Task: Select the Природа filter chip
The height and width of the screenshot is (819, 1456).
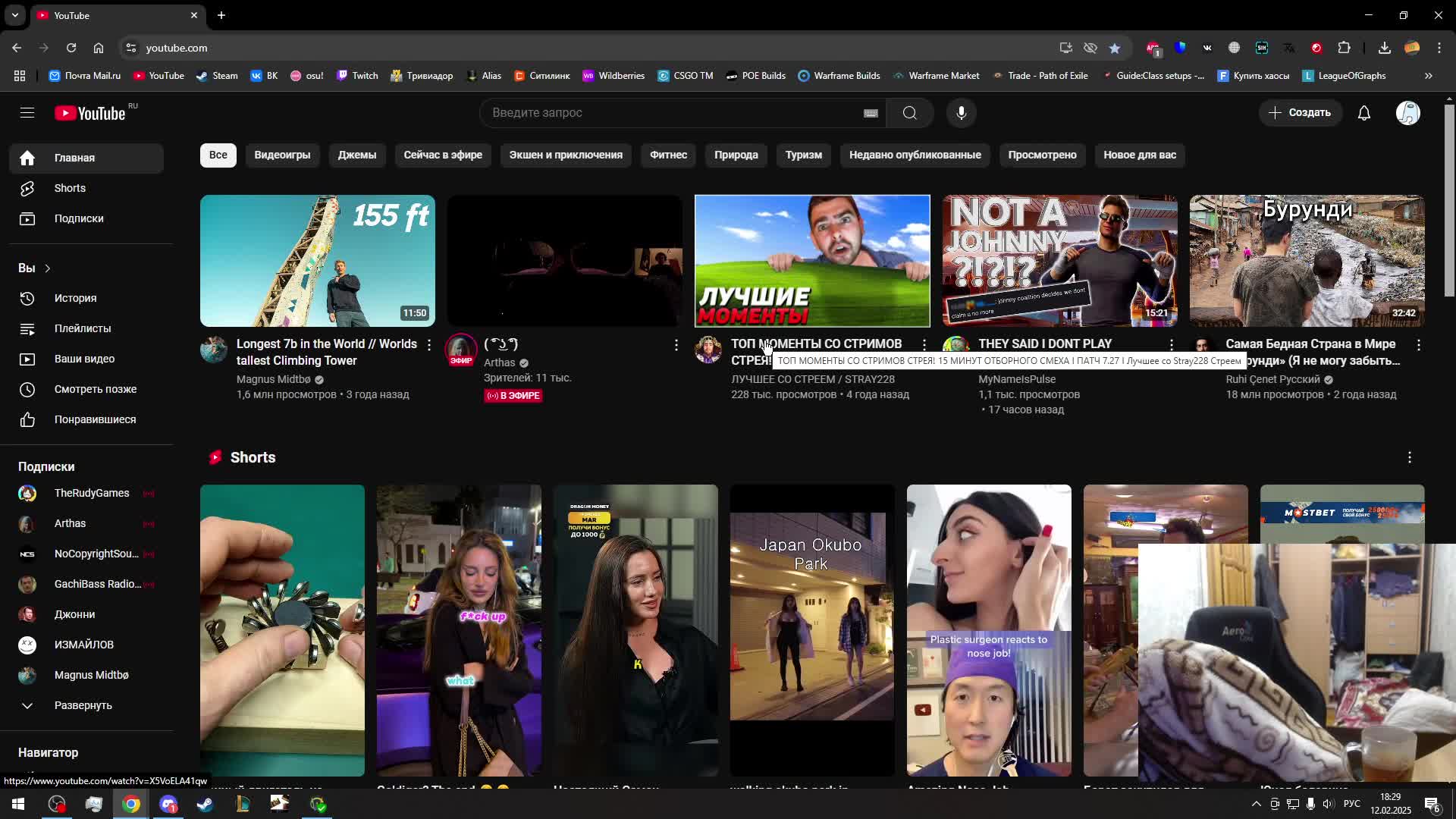Action: coord(736,155)
